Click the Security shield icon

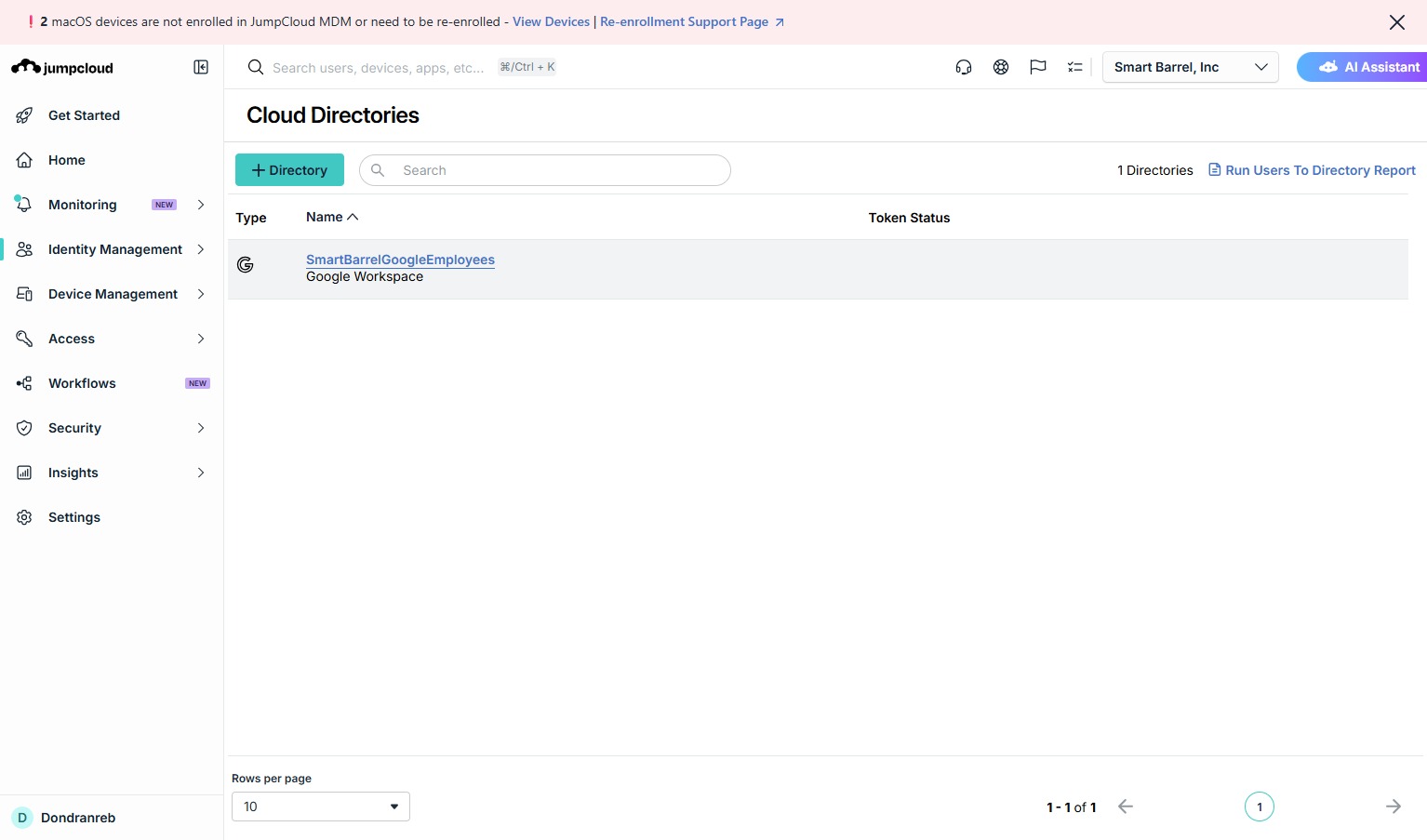tap(24, 428)
